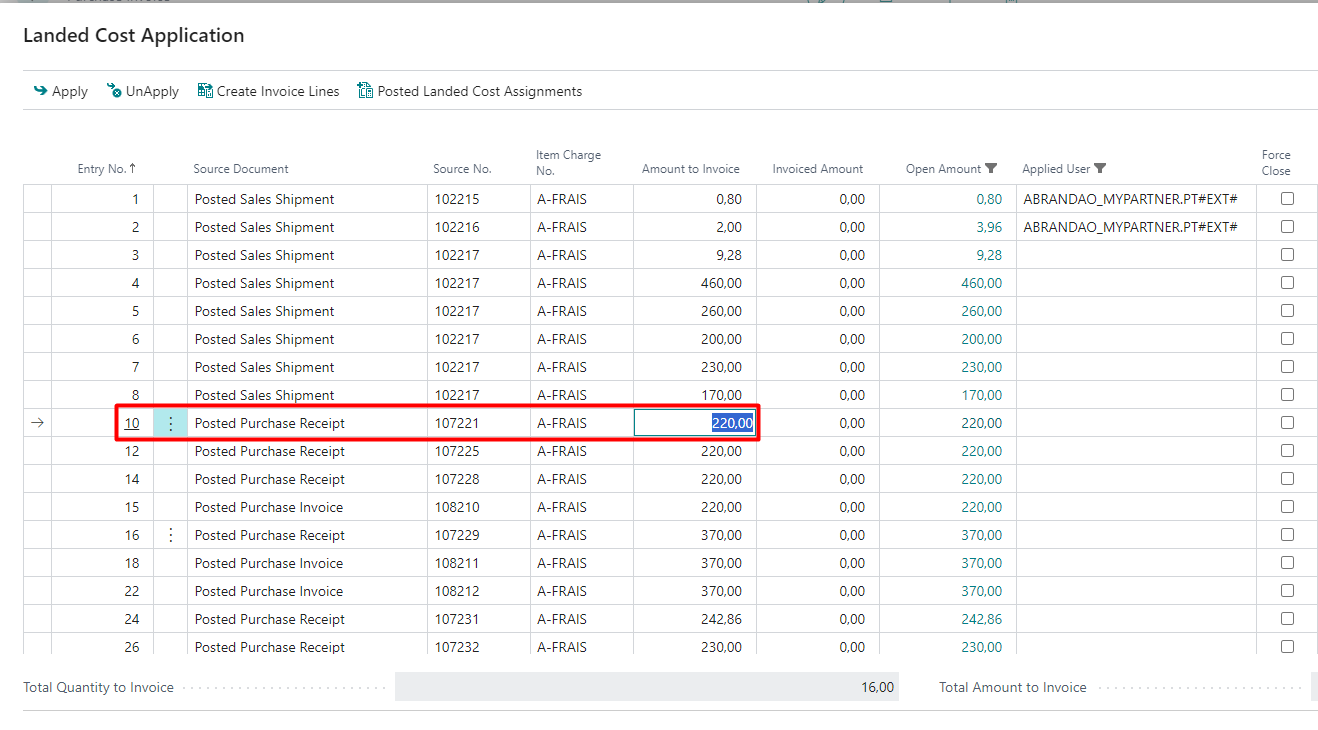Click the Source No. column header

coord(462,169)
